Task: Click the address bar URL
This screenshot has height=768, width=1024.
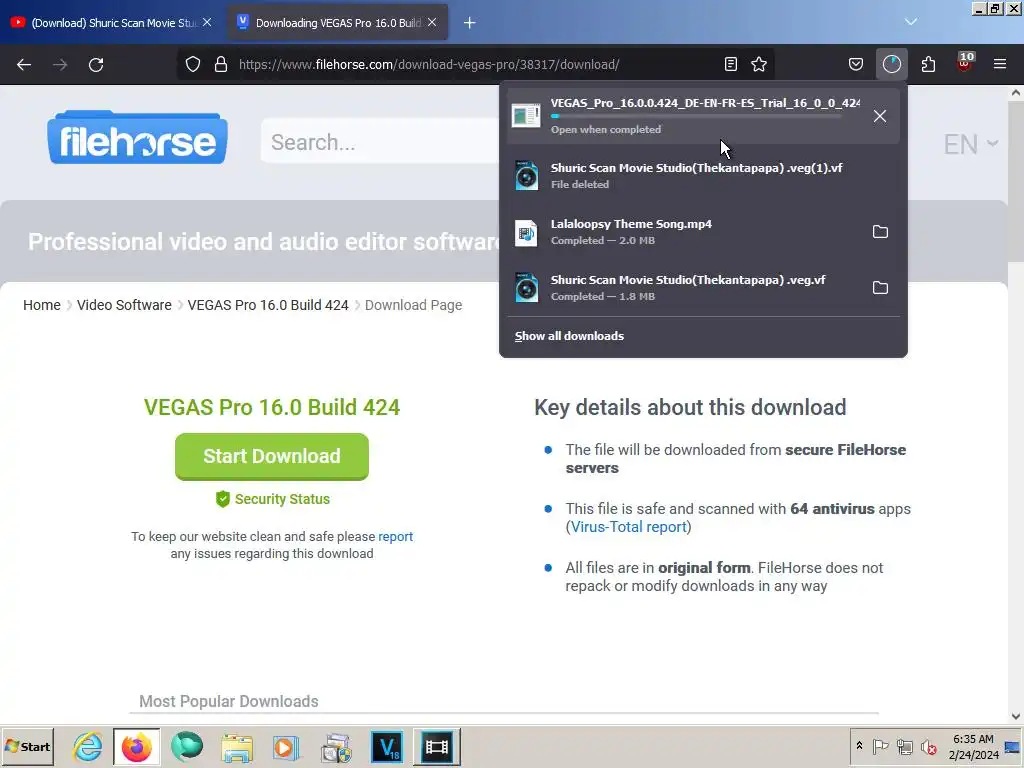Action: click(429, 65)
